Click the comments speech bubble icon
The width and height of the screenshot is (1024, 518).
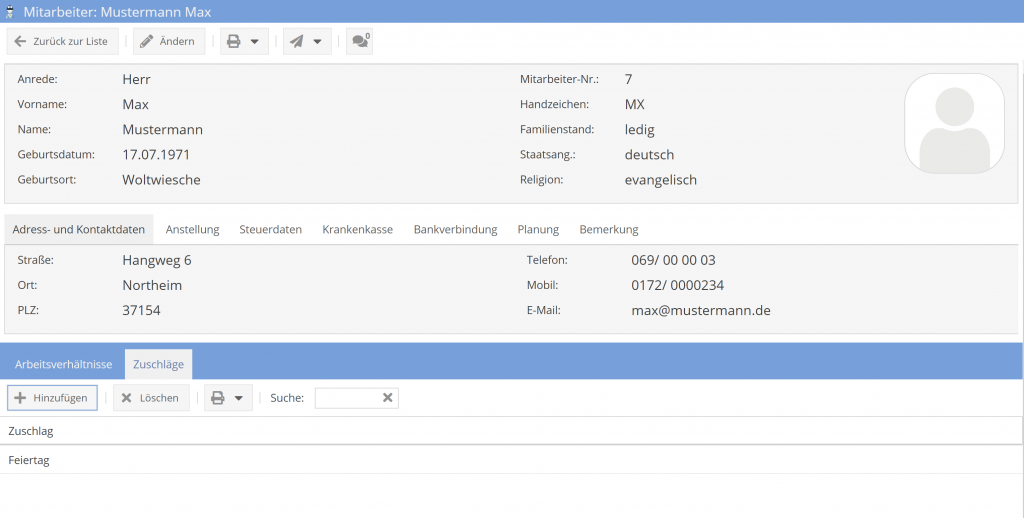tap(359, 42)
